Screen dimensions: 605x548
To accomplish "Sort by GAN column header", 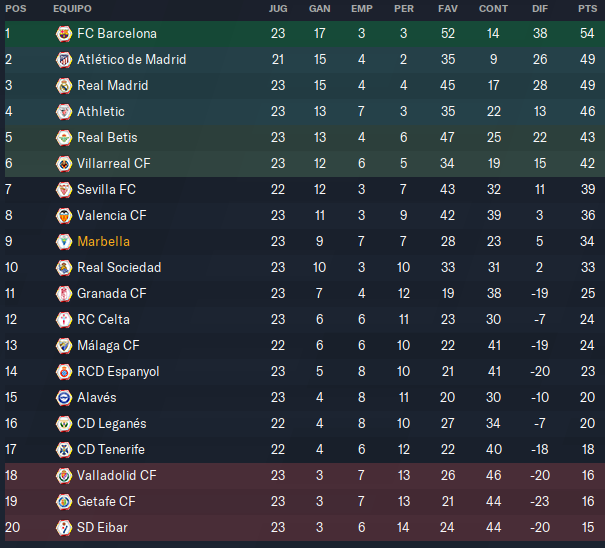I will tap(319, 9).
